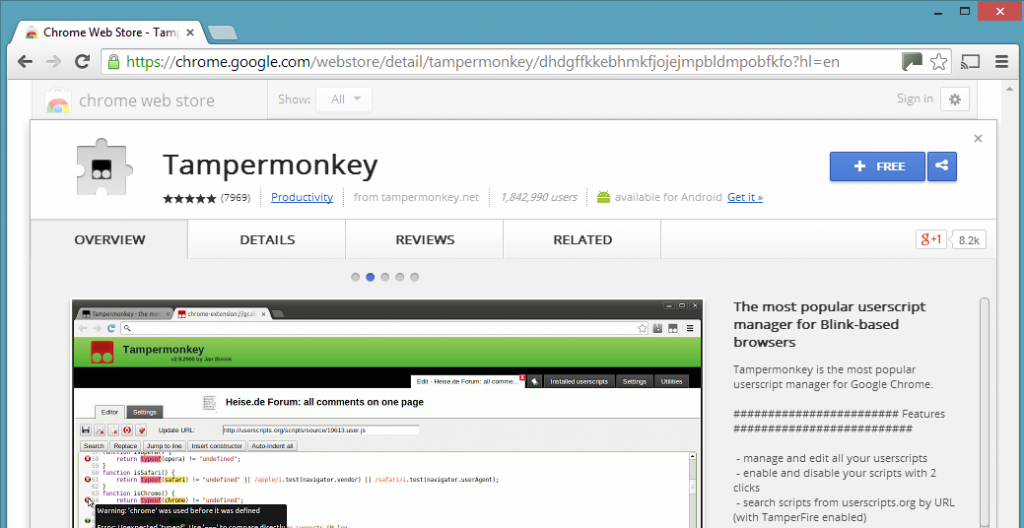Switch to the Related tab
Image resolution: width=1024 pixels, height=528 pixels.
tap(583, 240)
